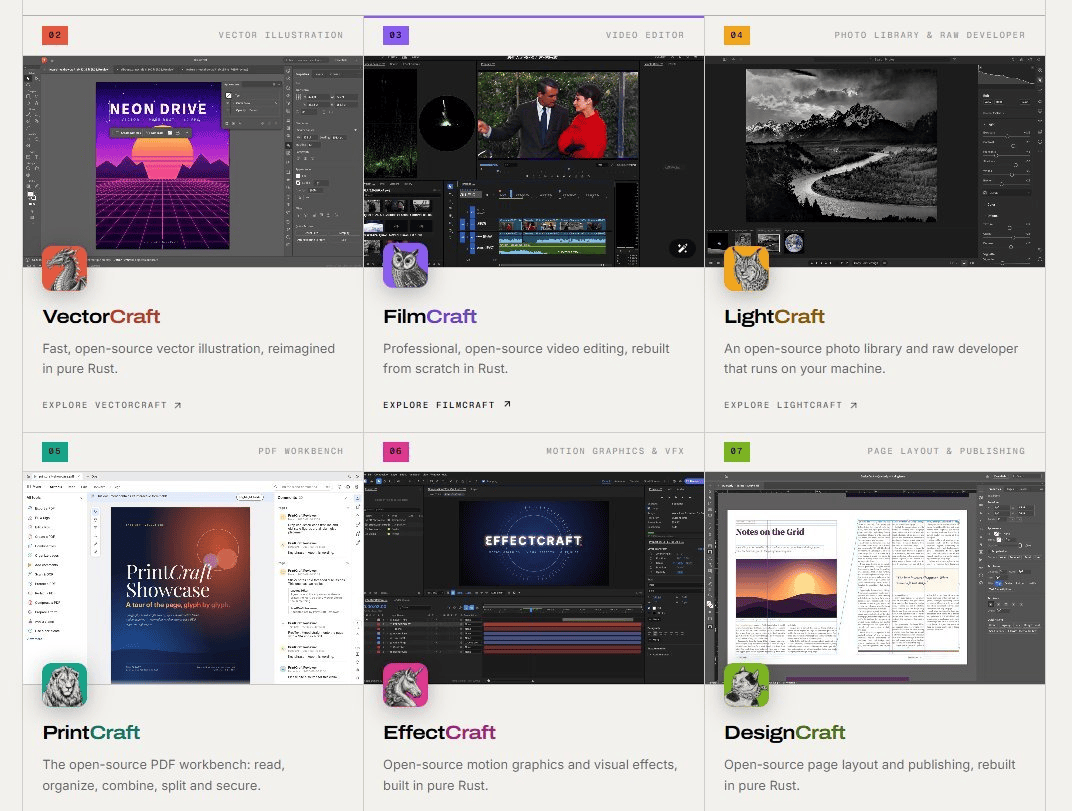
Task: Click the FilmCraft owl app icon
Action: (405, 266)
